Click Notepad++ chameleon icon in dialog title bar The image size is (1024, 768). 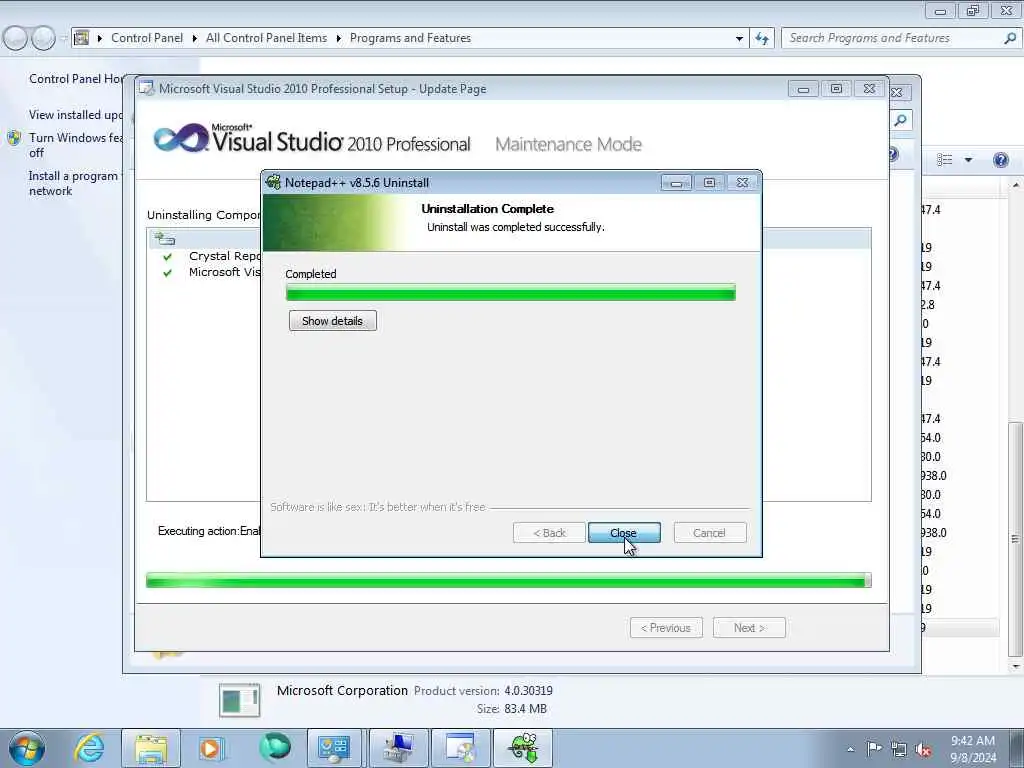click(274, 182)
